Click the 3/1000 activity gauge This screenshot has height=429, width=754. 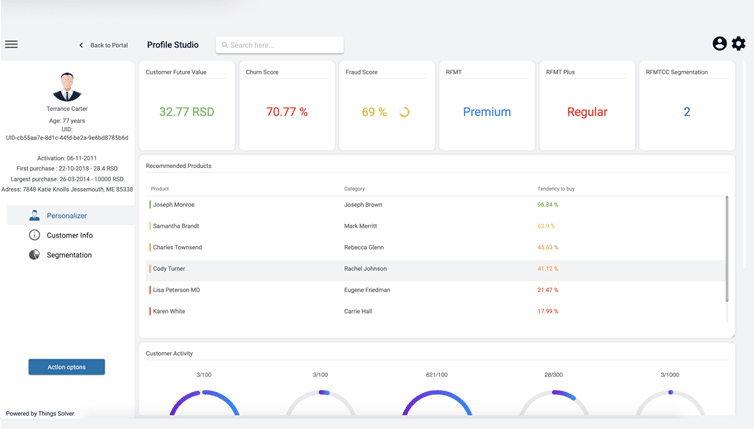(670, 402)
